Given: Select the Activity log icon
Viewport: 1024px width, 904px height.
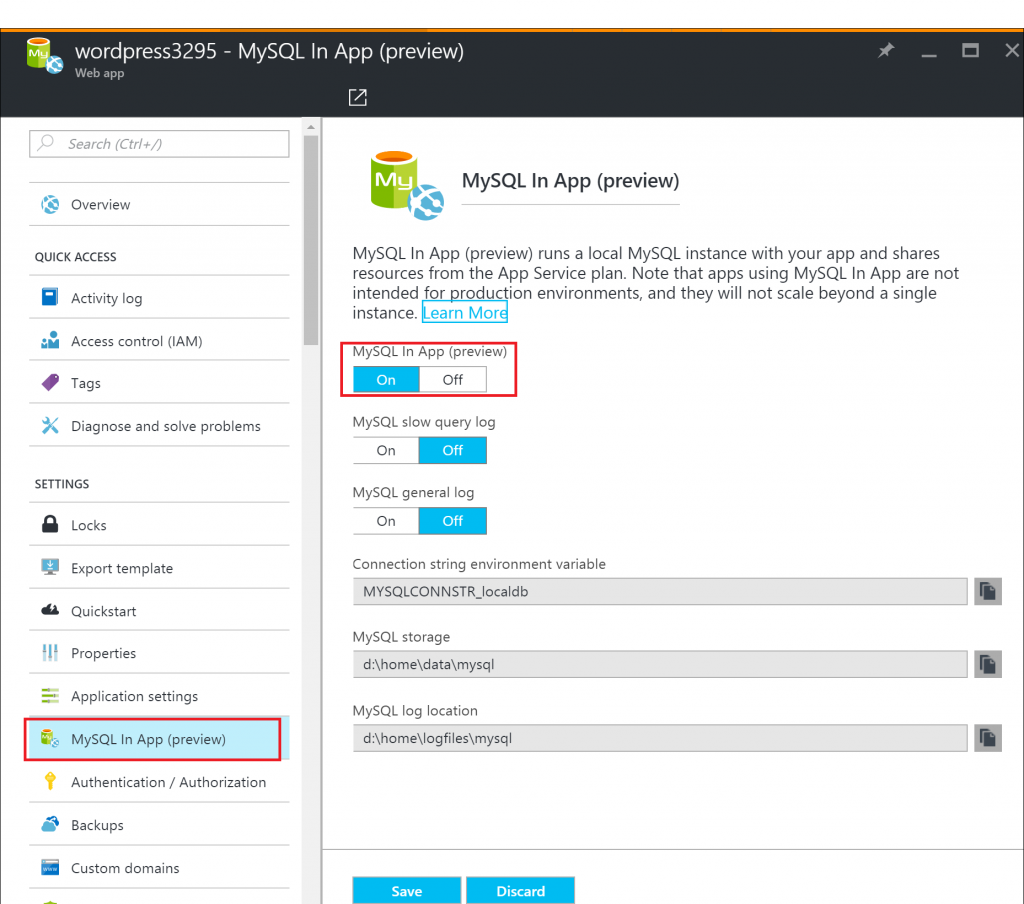Looking at the screenshot, I should click(48, 297).
